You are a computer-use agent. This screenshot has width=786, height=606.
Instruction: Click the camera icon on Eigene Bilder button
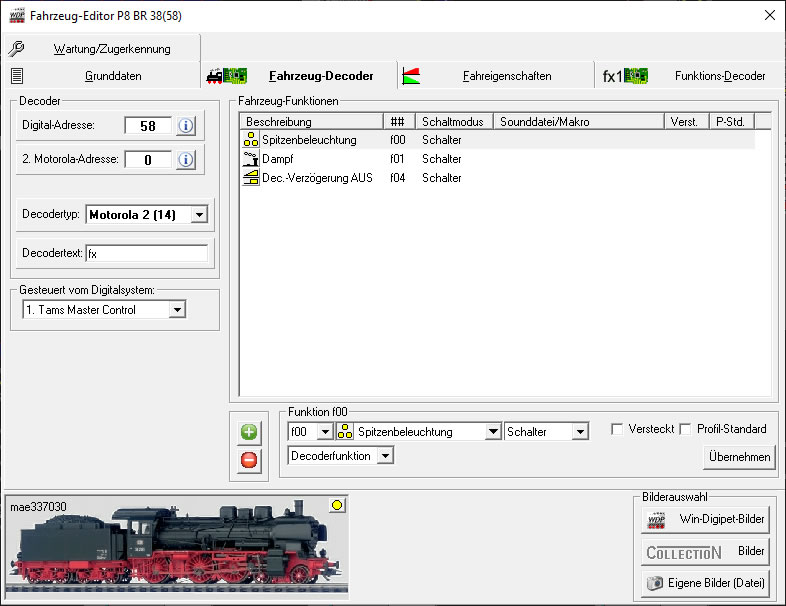tap(655, 583)
